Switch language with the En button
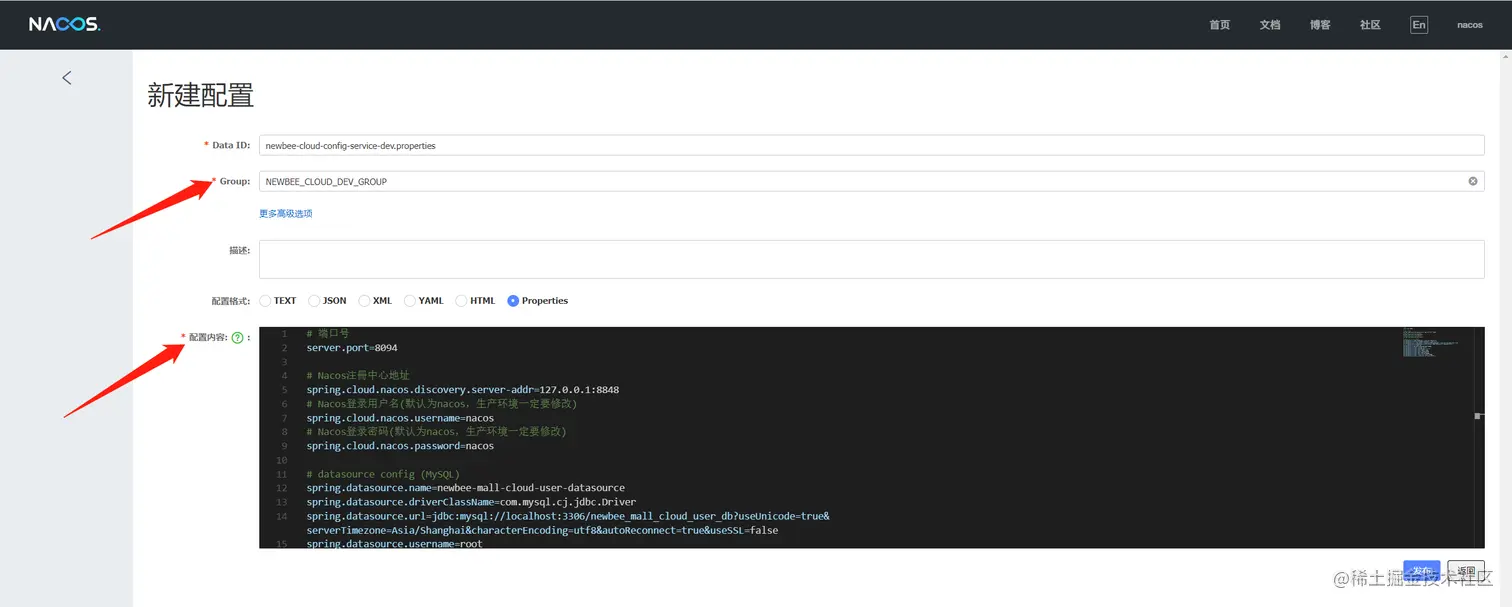Viewport: 1512px width, 607px height. pos(1419,25)
